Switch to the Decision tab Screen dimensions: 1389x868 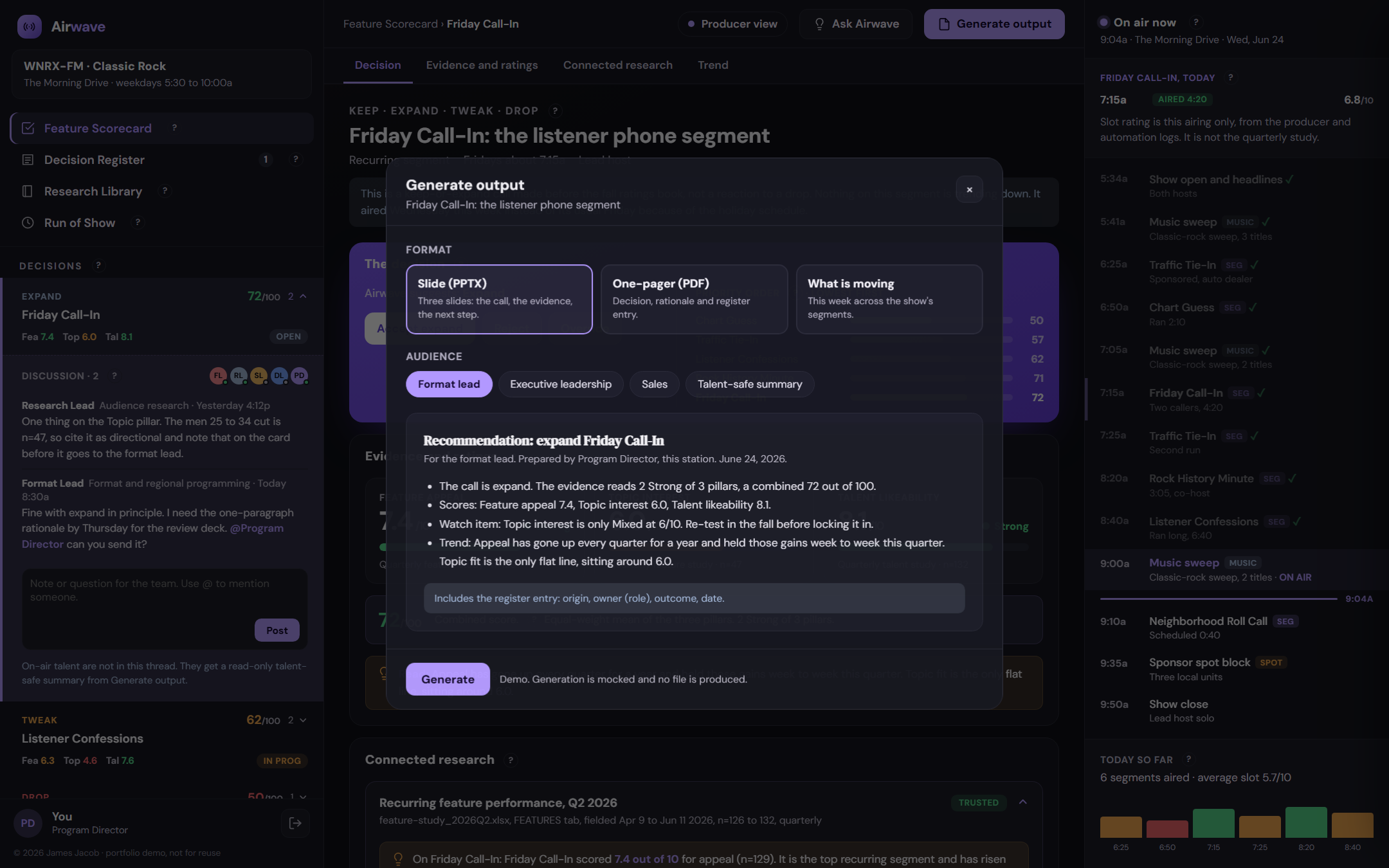click(377, 65)
